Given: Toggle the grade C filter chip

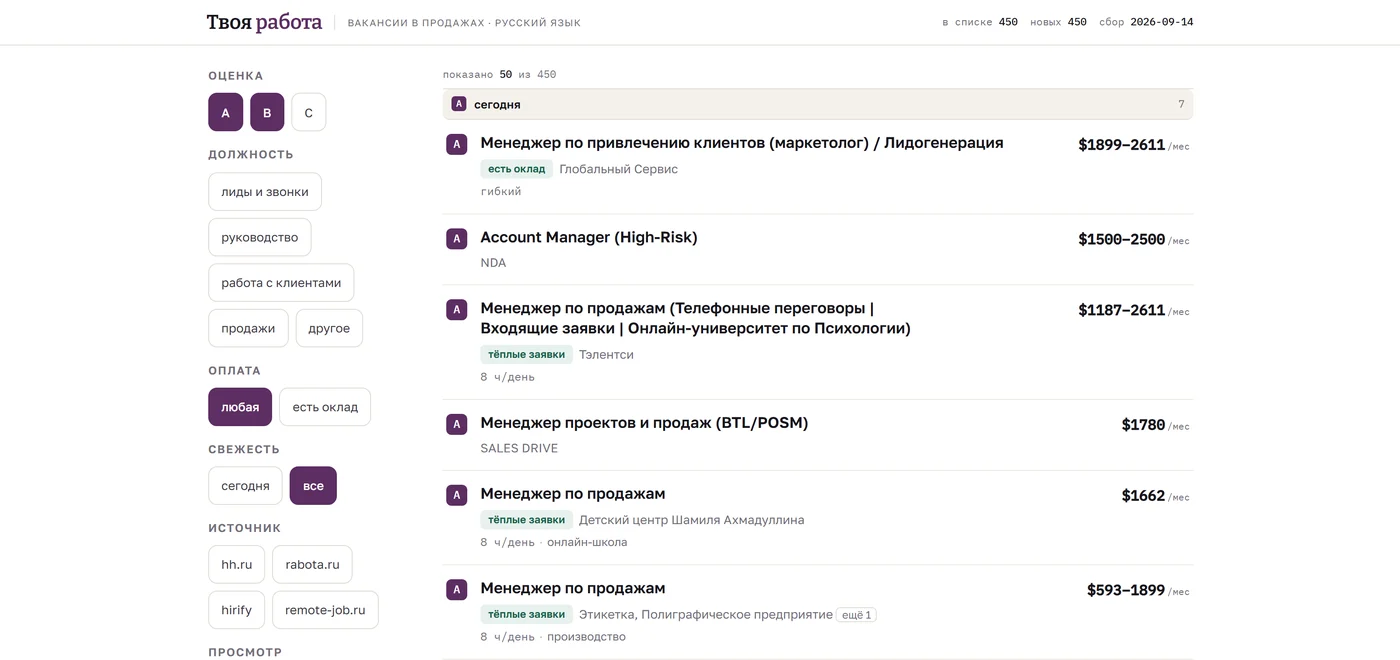Looking at the screenshot, I should 309,112.
